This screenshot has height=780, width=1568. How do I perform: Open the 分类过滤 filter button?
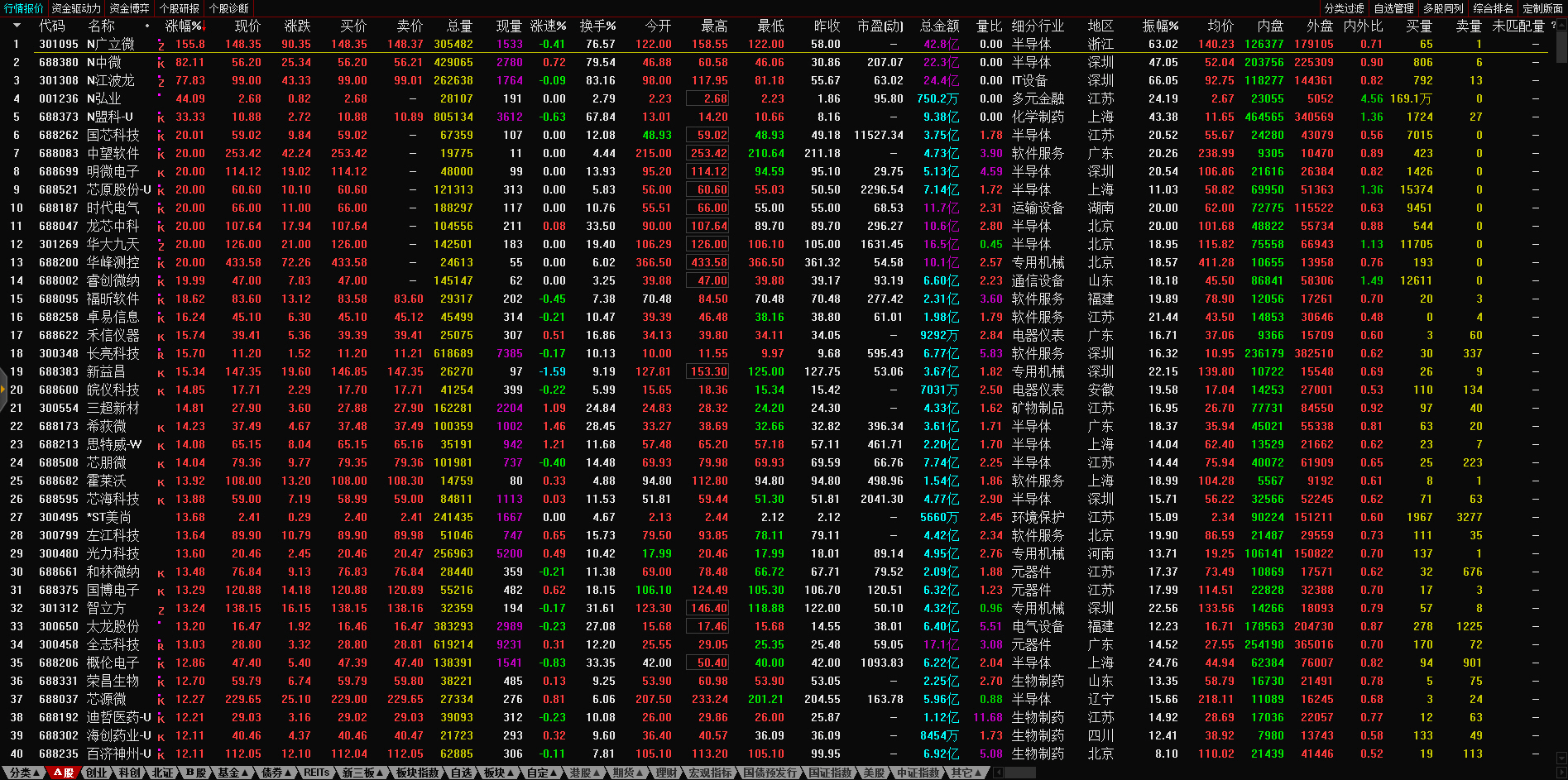coord(1344,8)
